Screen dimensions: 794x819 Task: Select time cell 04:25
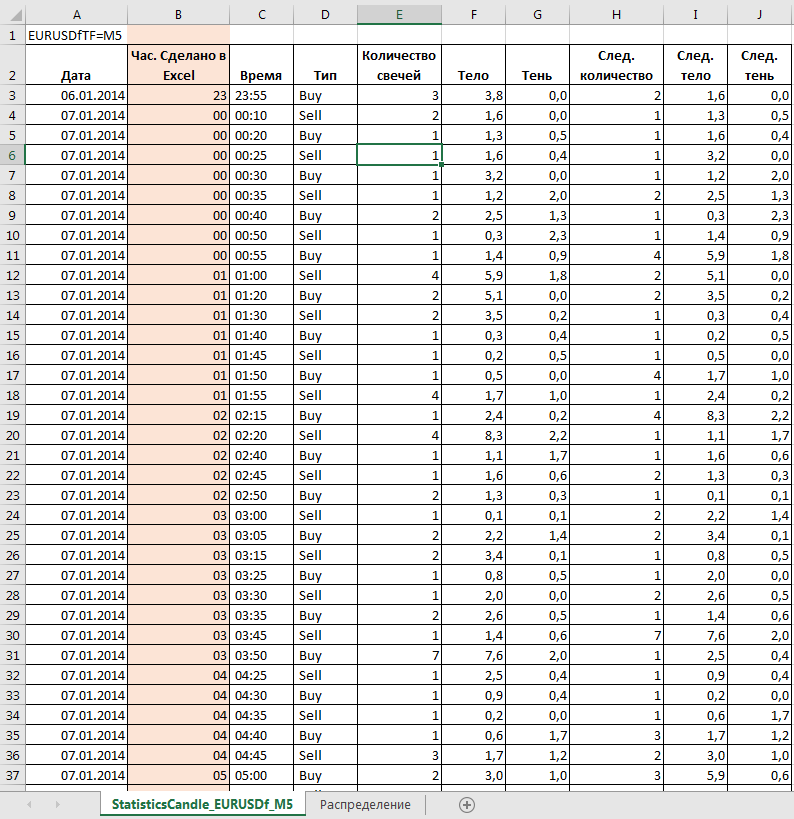262,675
